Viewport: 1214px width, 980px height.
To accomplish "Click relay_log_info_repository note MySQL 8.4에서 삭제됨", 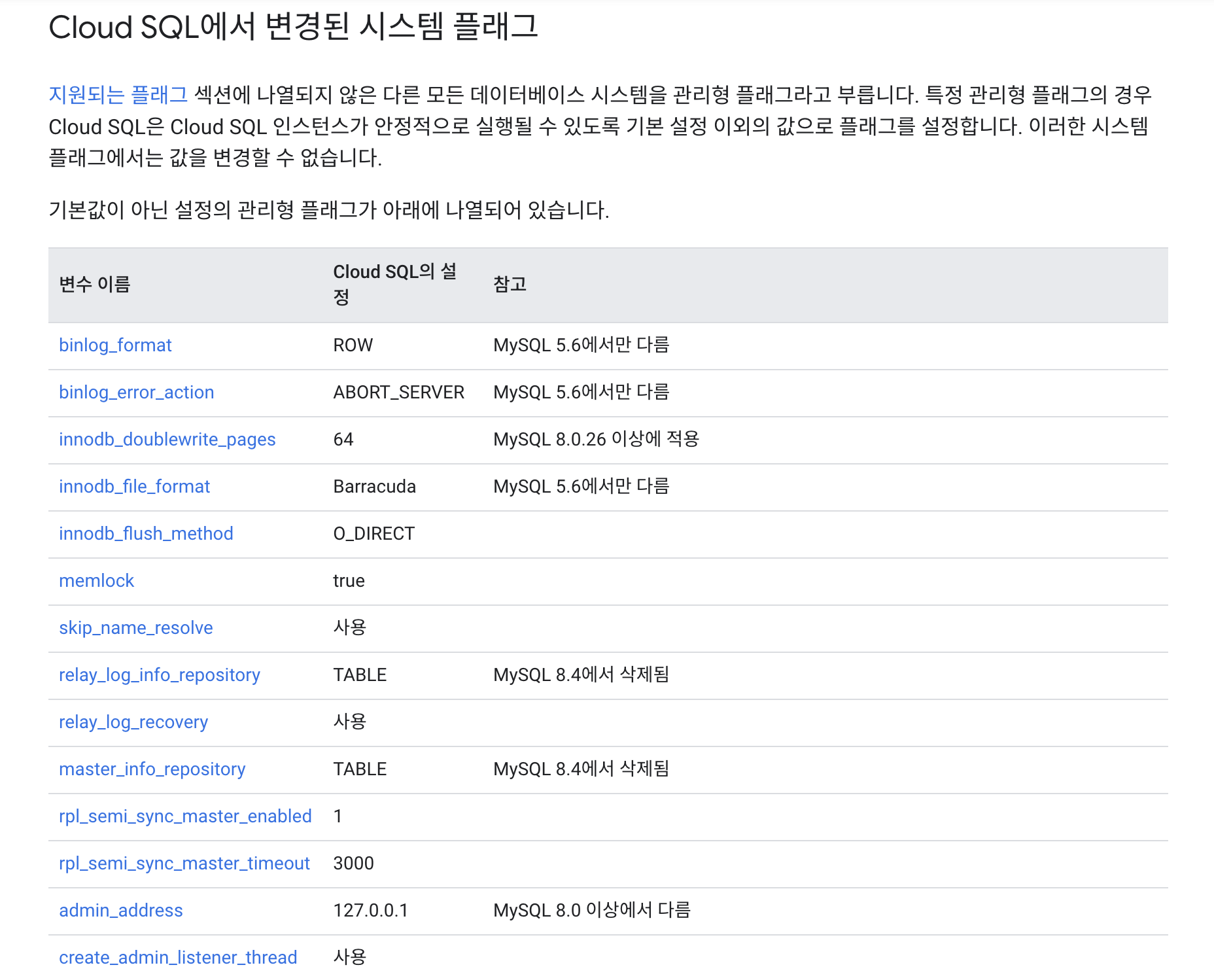I will point(581,675).
